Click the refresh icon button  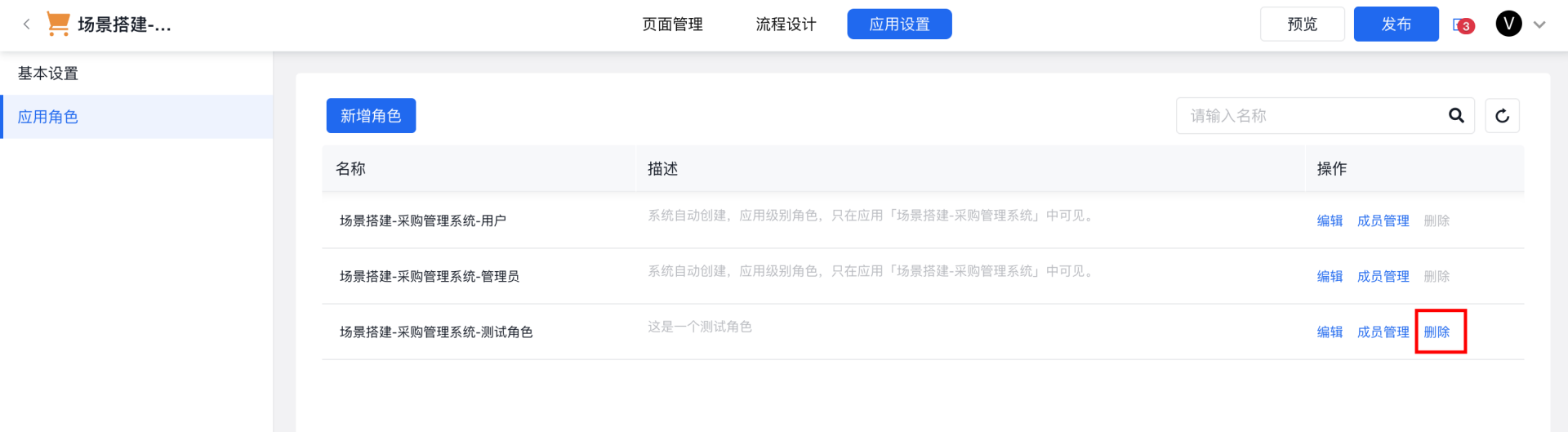point(1502,116)
